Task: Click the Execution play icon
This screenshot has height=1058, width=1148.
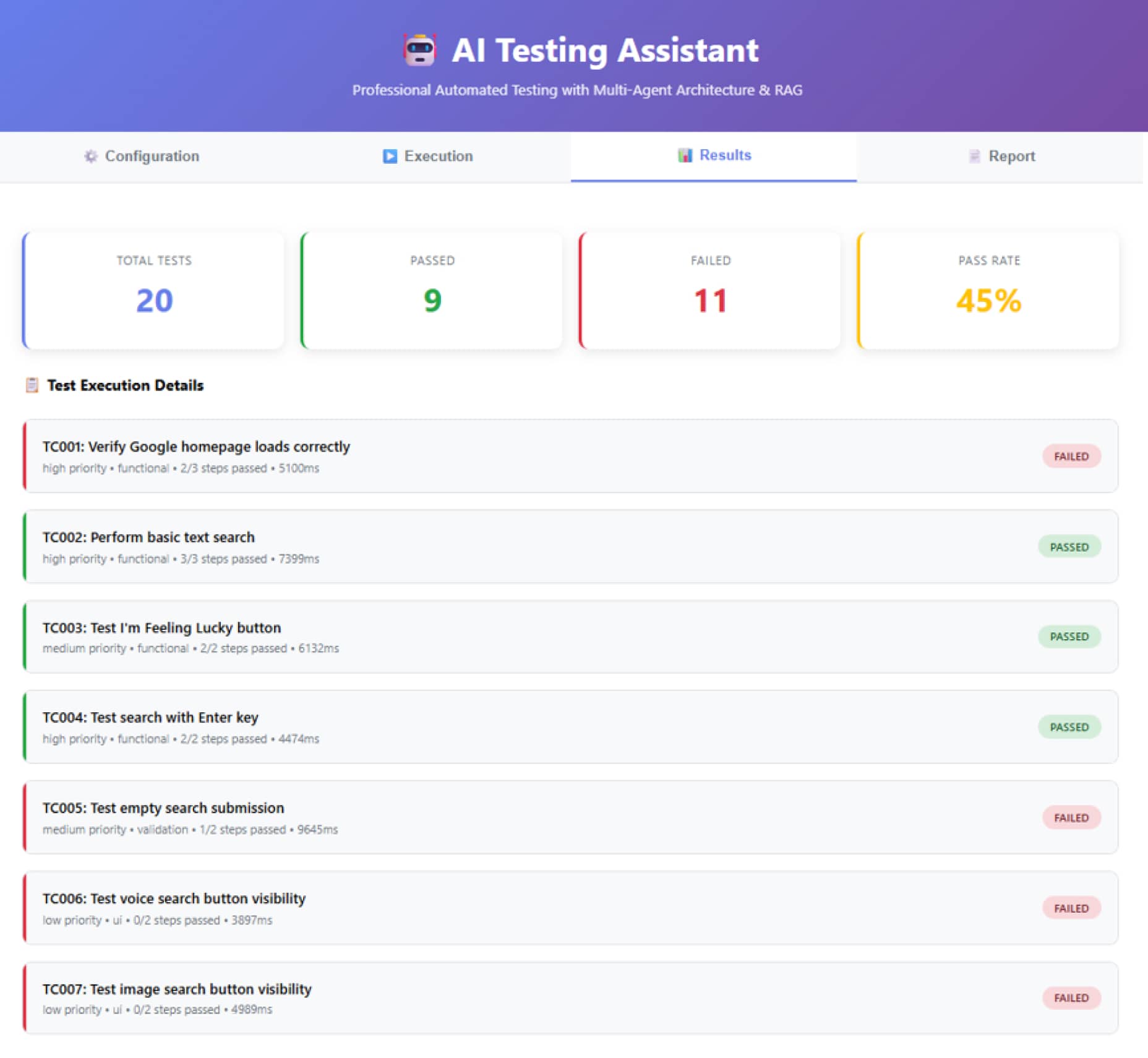Action: [x=390, y=157]
